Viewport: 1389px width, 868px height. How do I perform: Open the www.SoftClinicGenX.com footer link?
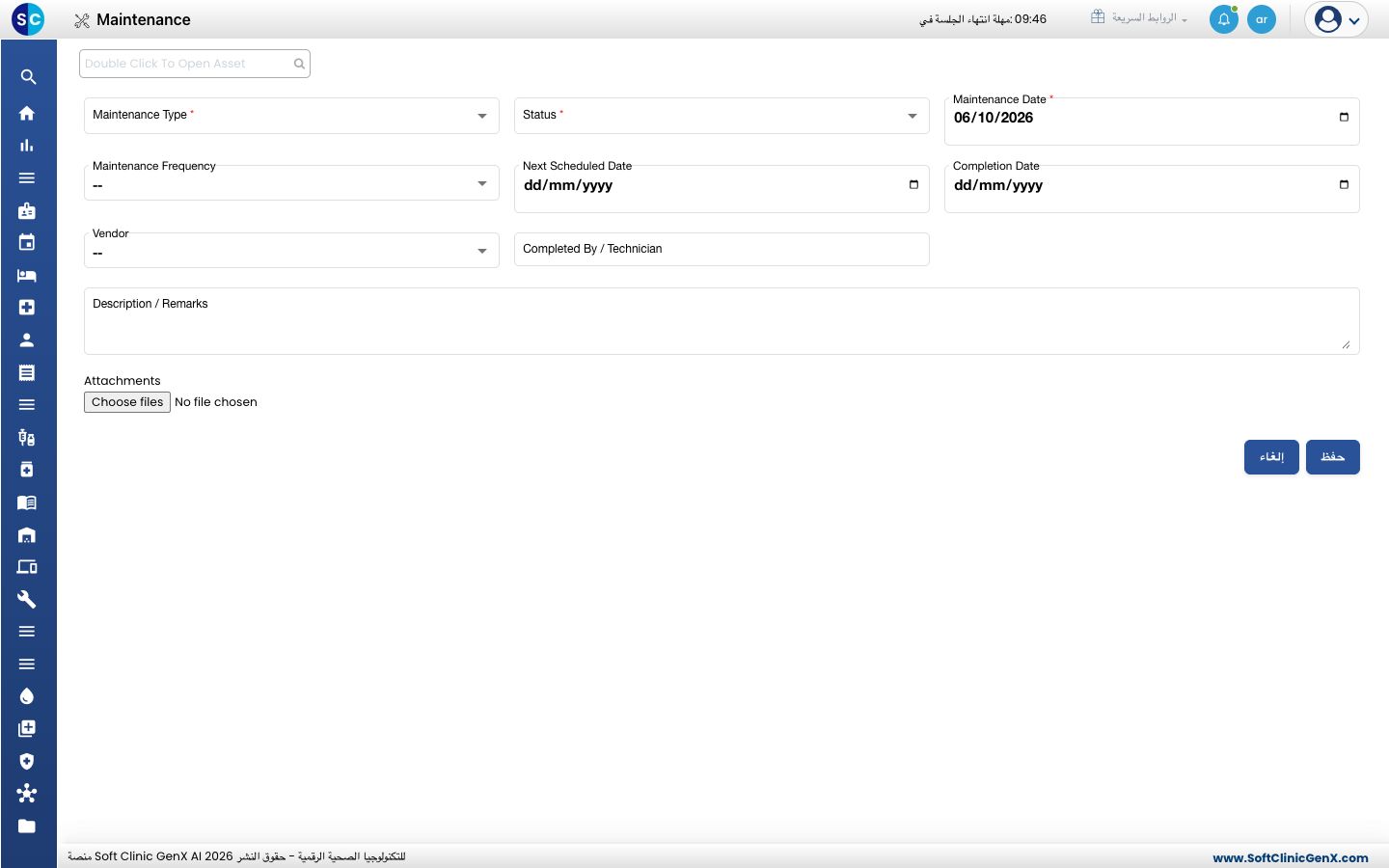point(1291,857)
